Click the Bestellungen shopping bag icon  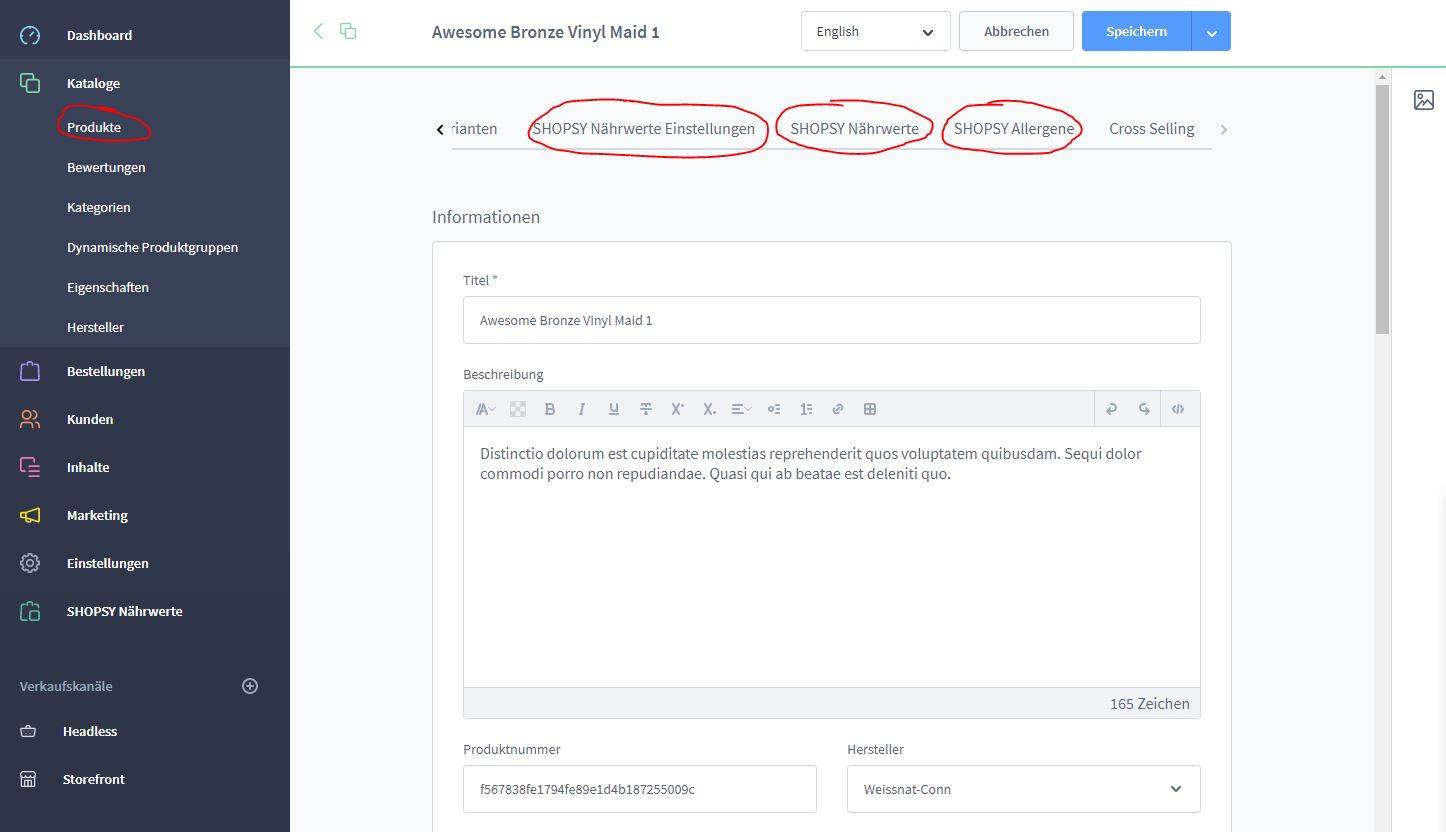pyautogui.click(x=30, y=371)
